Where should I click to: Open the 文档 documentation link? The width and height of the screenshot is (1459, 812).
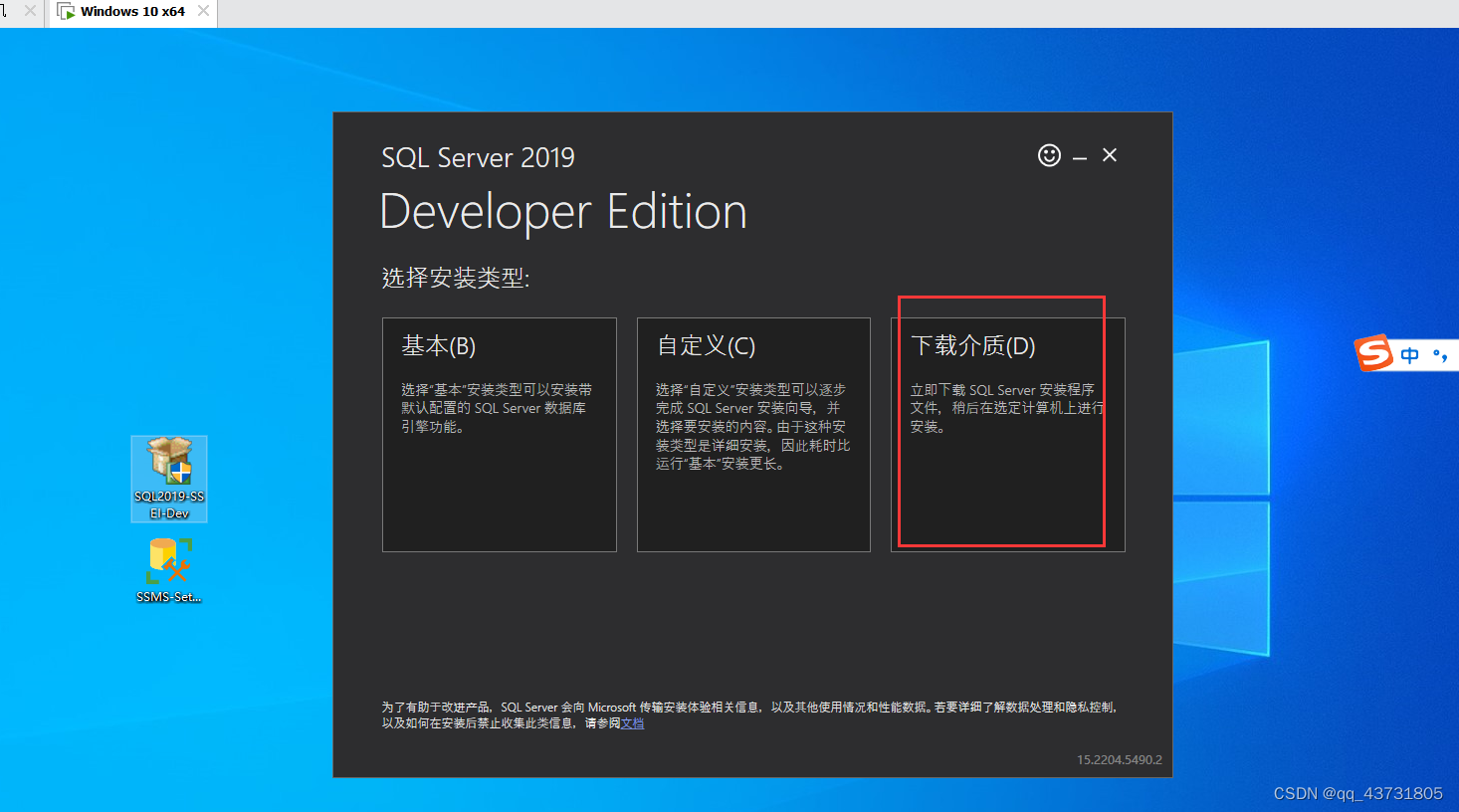point(633,723)
